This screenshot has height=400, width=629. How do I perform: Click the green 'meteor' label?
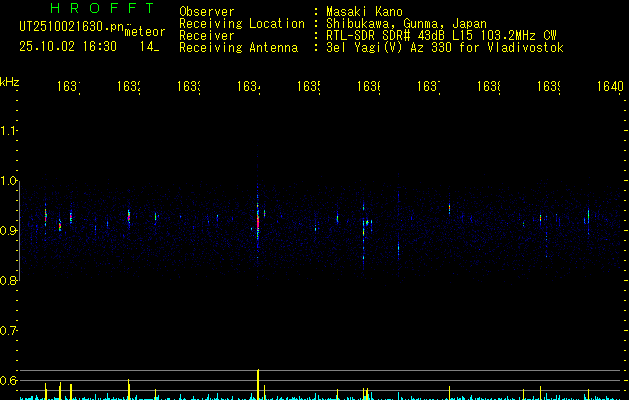click(145, 32)
